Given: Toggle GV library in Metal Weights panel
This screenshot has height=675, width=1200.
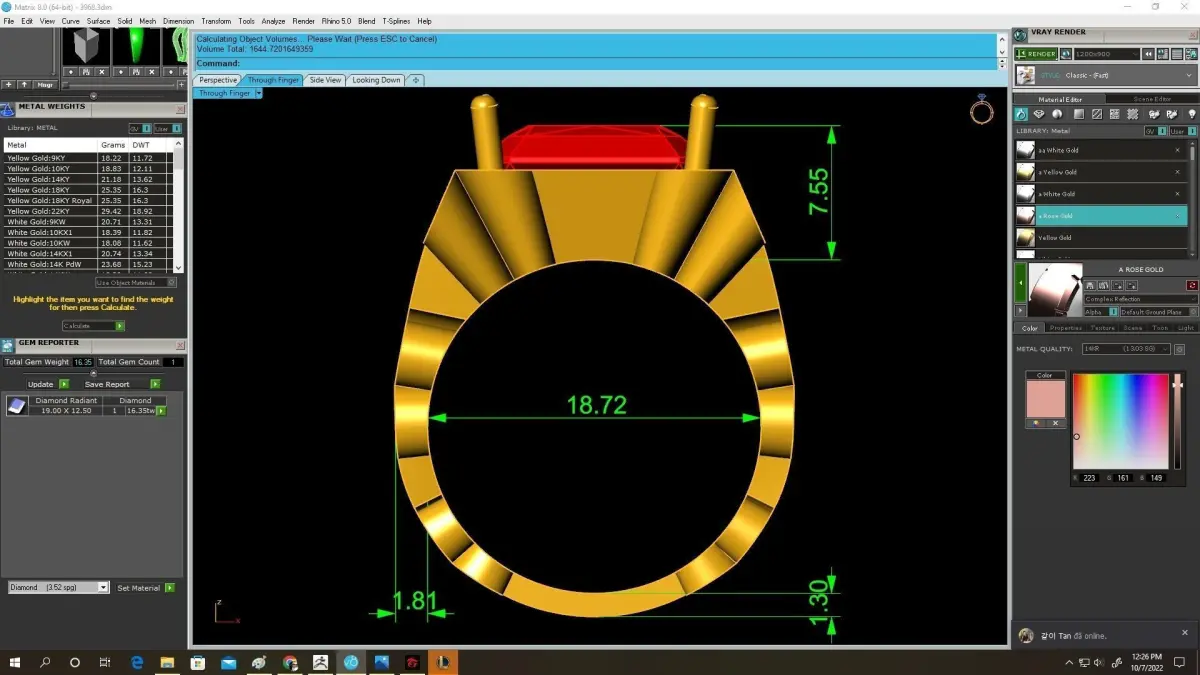Looking at the screenshot, I should point(138,128).
